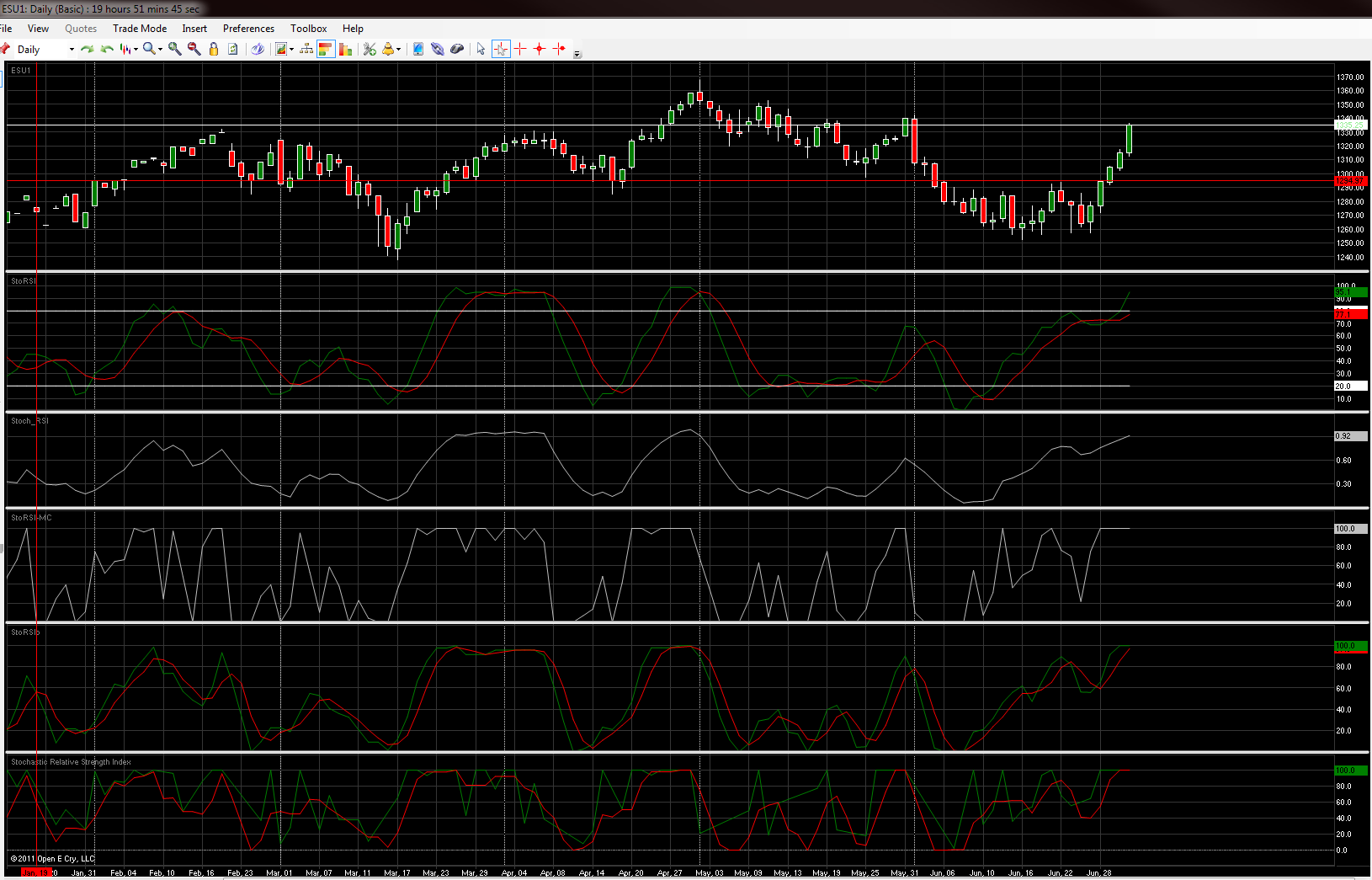This screenshot has height=880, width=1372.
Task: Open the Daily timeframe combo box
Action: (46, 50)
